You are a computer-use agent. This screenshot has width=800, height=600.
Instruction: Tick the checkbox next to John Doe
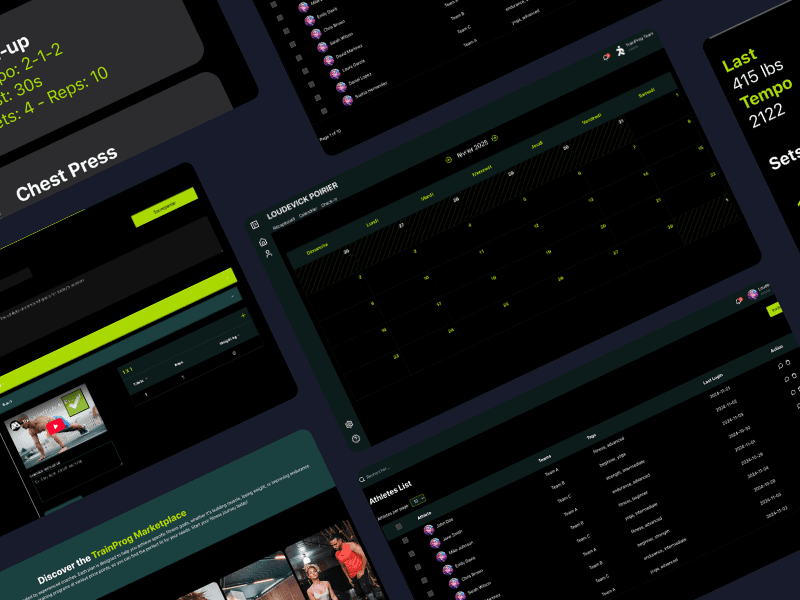point(405,539)
